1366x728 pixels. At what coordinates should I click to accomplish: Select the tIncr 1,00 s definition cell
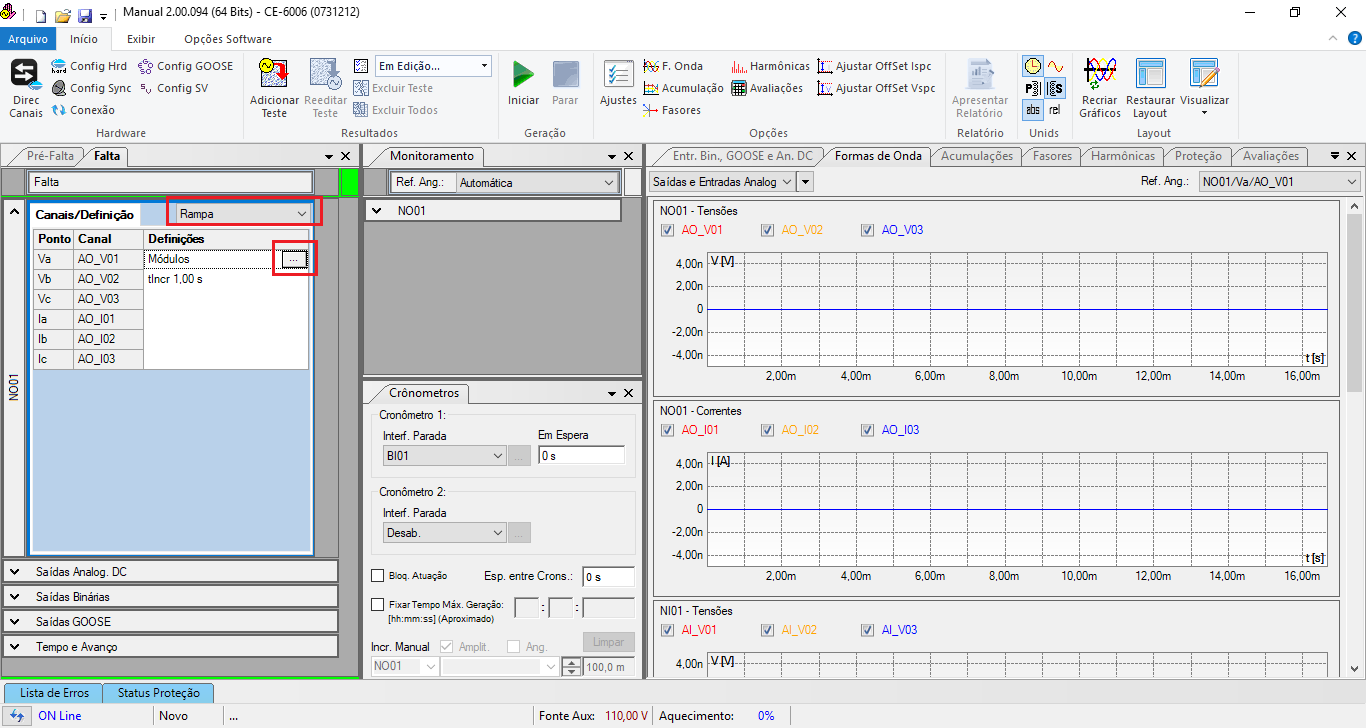pos(226,279)
